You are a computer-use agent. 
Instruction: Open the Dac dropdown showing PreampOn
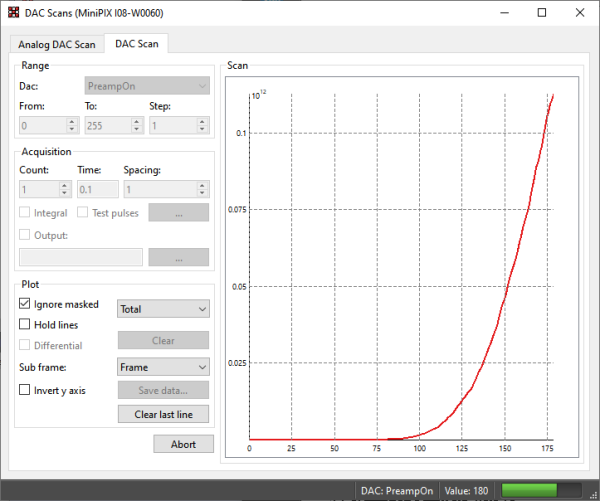(x=147, y=87)
